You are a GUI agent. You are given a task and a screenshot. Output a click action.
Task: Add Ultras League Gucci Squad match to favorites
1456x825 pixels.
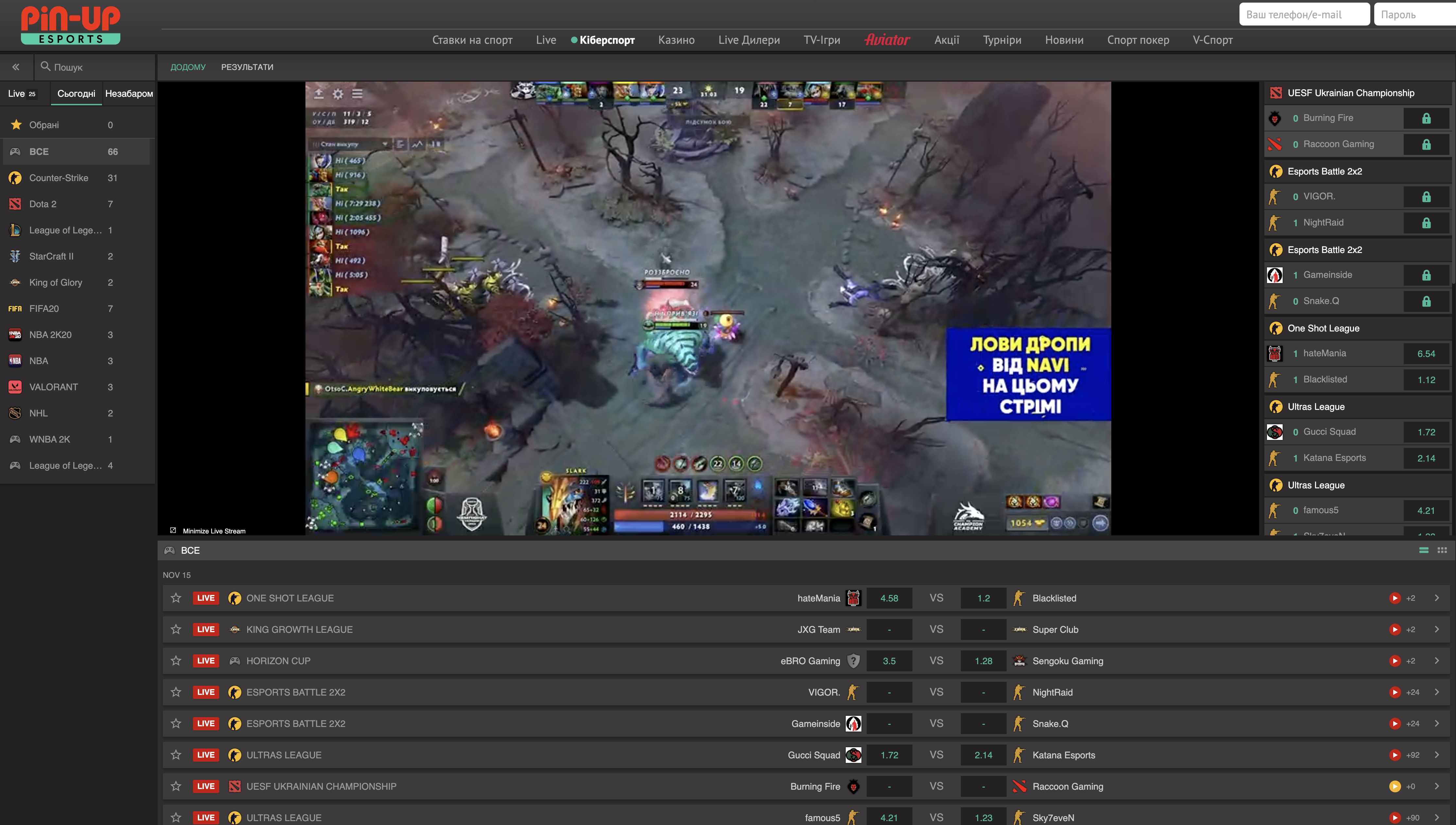click(x=176, y=755)
